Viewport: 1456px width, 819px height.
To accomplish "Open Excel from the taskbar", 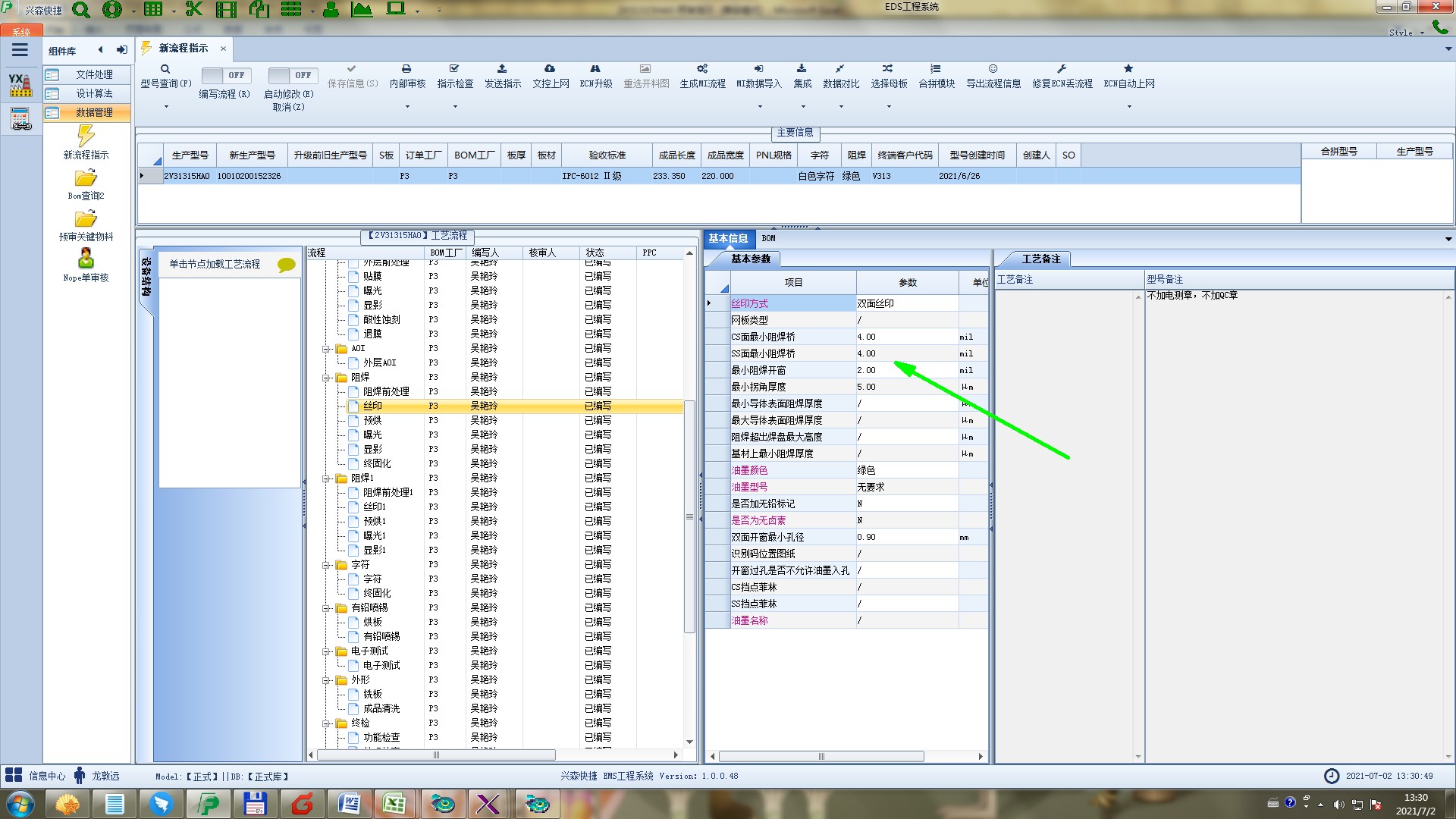I will [x=394, y=804].
